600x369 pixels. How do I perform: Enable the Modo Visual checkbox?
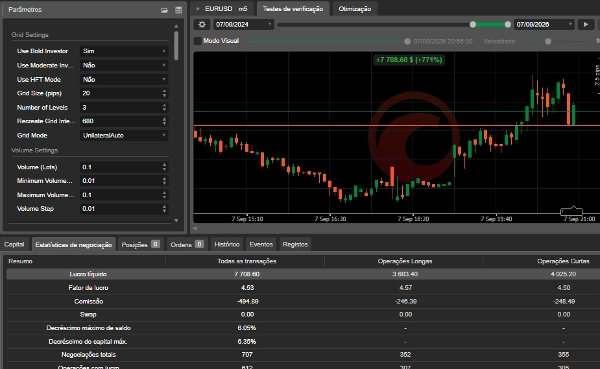(197, 41)
